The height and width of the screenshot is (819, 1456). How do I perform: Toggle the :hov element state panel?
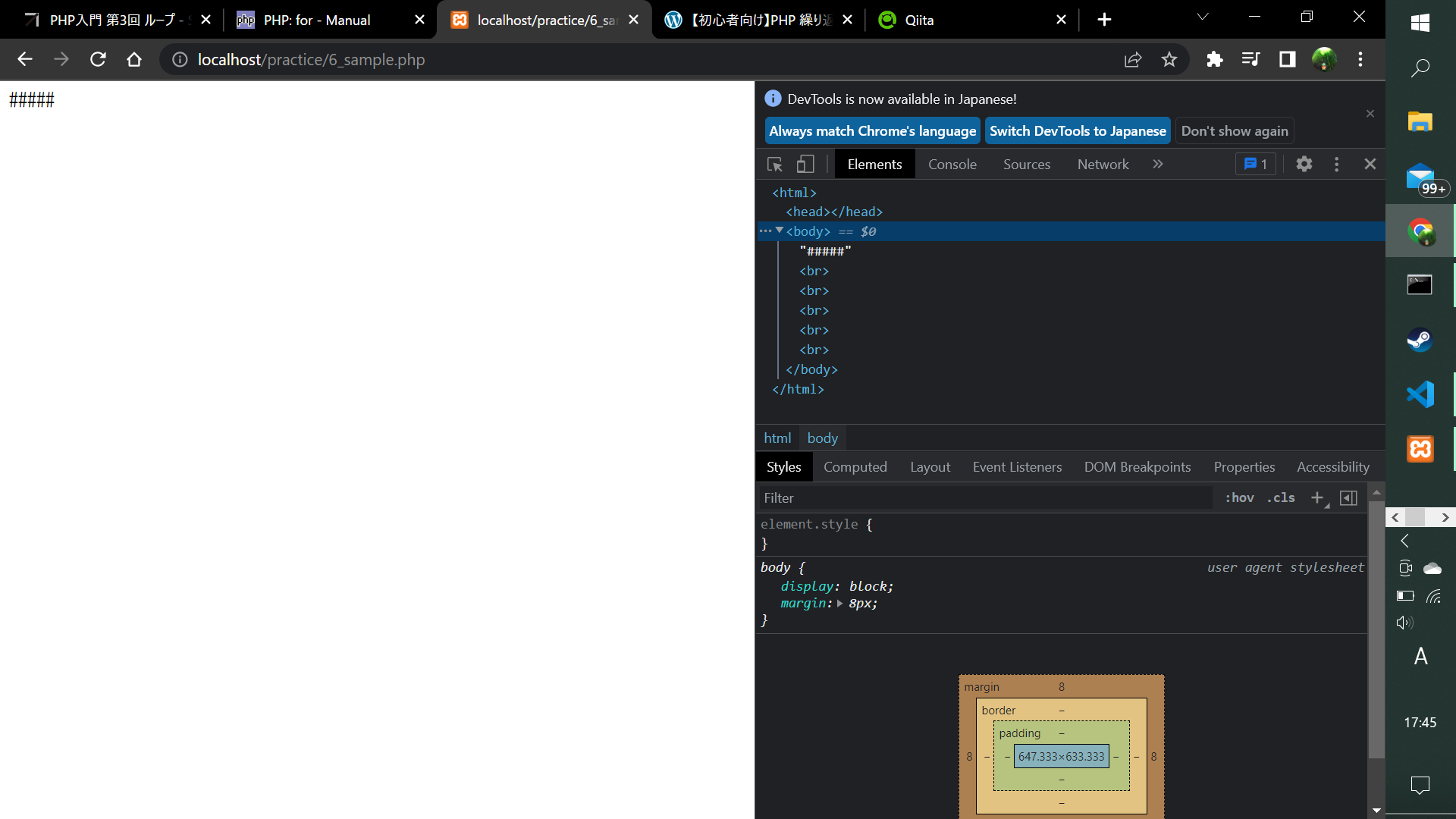[x=1239, y=498]
